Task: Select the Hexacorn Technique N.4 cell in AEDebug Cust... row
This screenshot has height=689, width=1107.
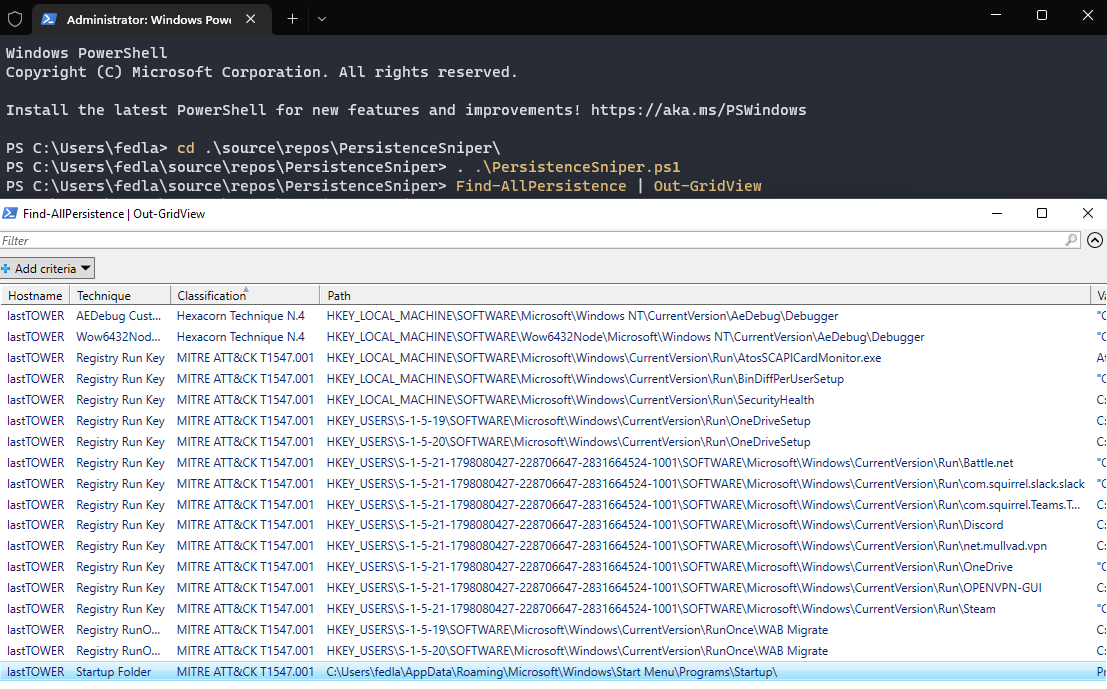Action: click(x=241, y=316)
